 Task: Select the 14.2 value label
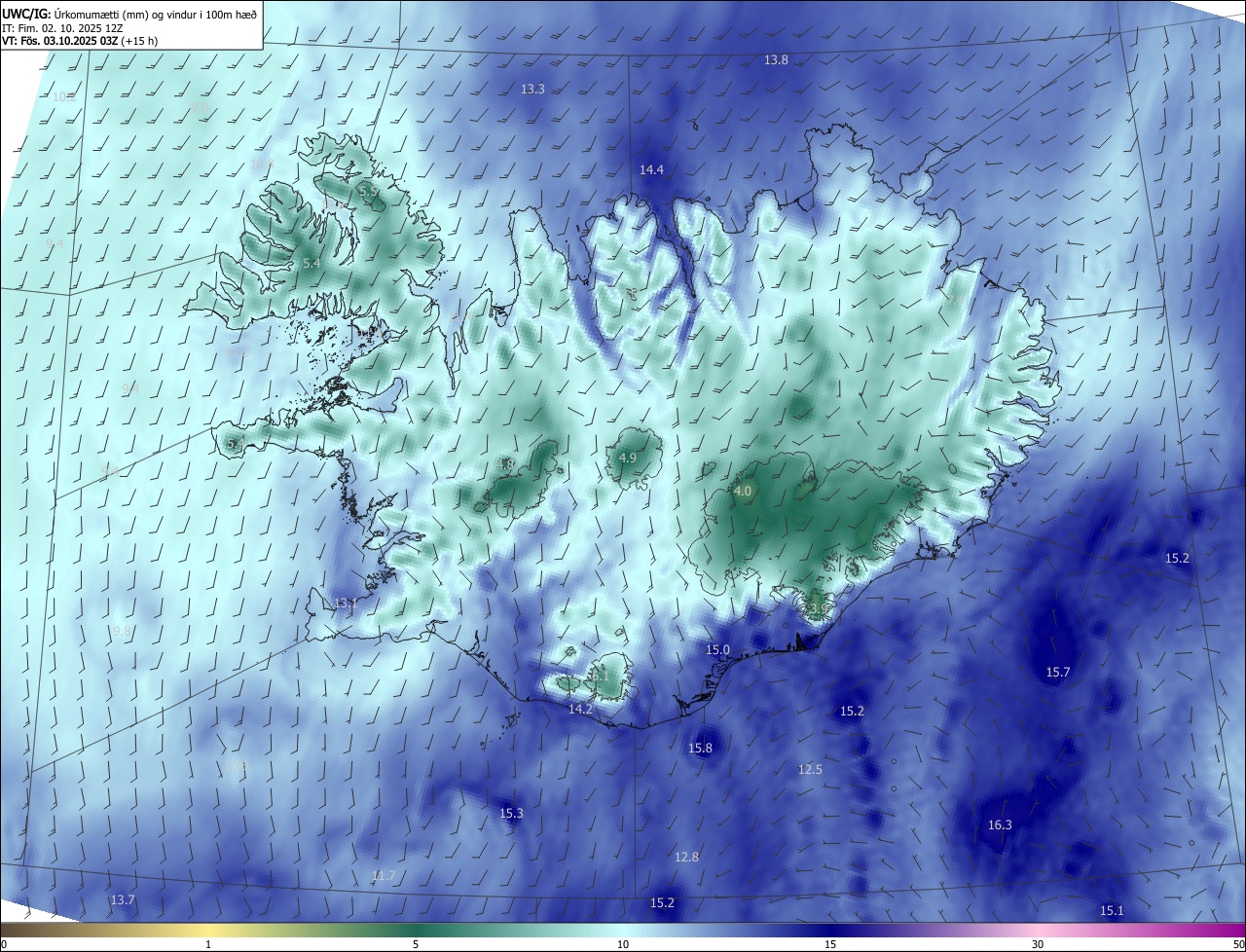[580, 710]
